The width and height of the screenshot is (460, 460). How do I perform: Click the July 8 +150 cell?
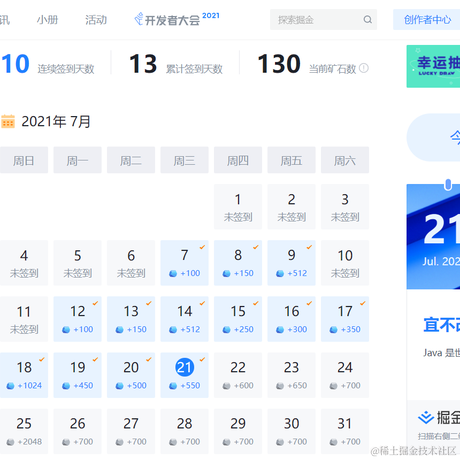click(x=238, y=263)
